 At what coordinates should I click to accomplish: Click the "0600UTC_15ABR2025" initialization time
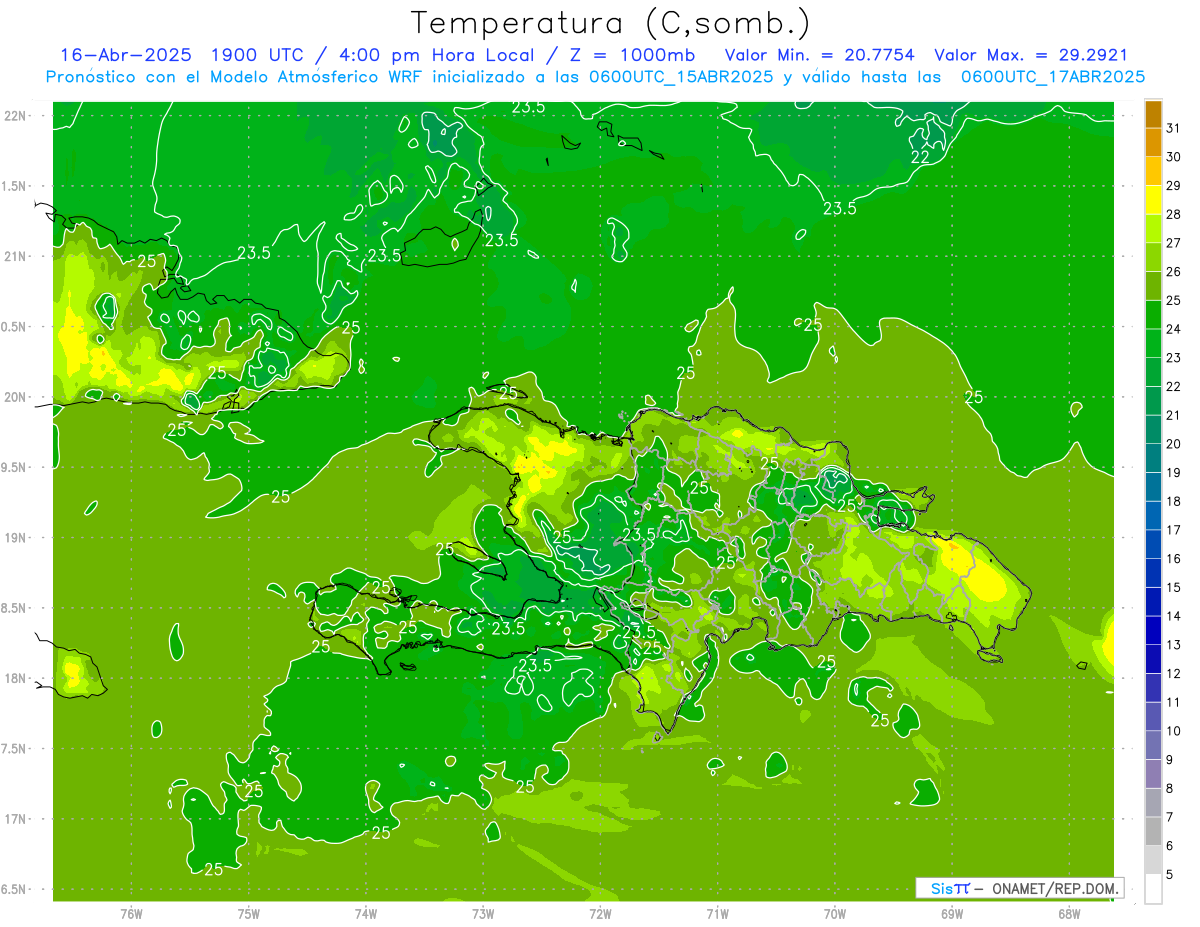click(x=680, y=77)
